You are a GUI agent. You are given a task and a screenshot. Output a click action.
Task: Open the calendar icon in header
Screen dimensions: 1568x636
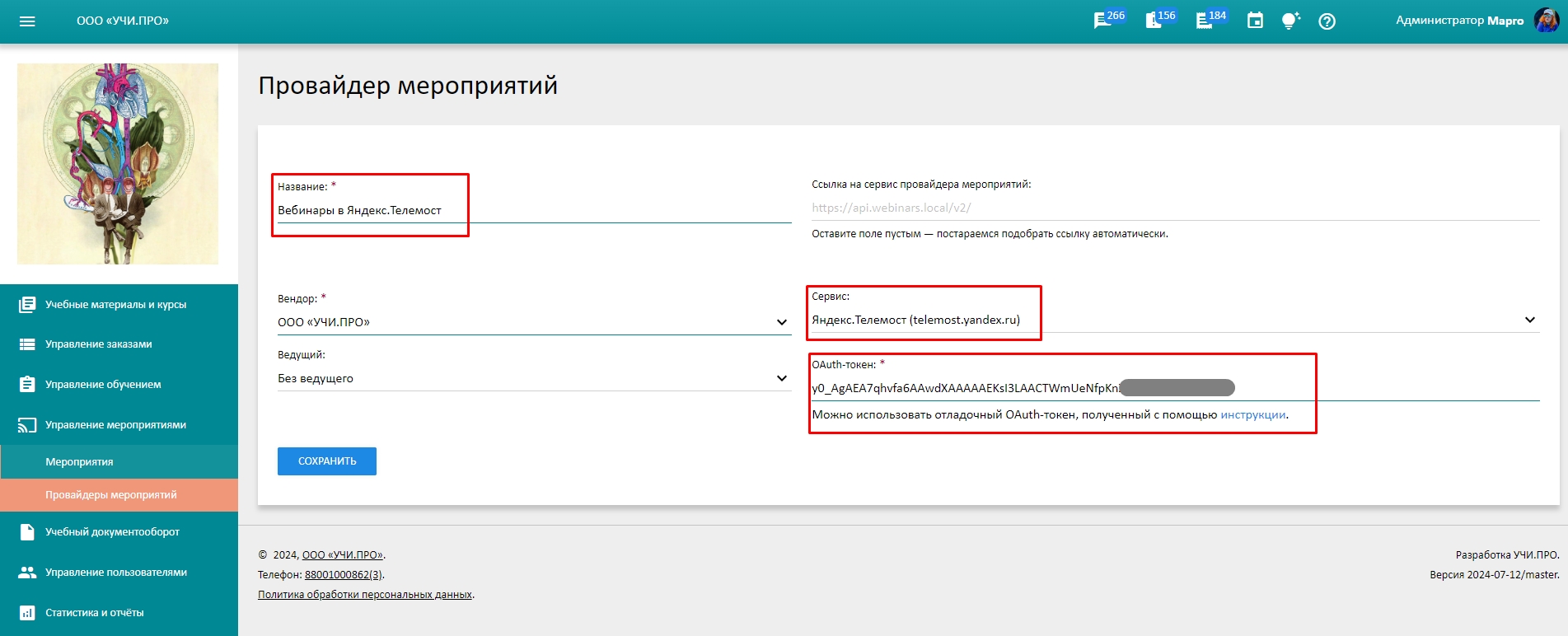(1255, 21)
